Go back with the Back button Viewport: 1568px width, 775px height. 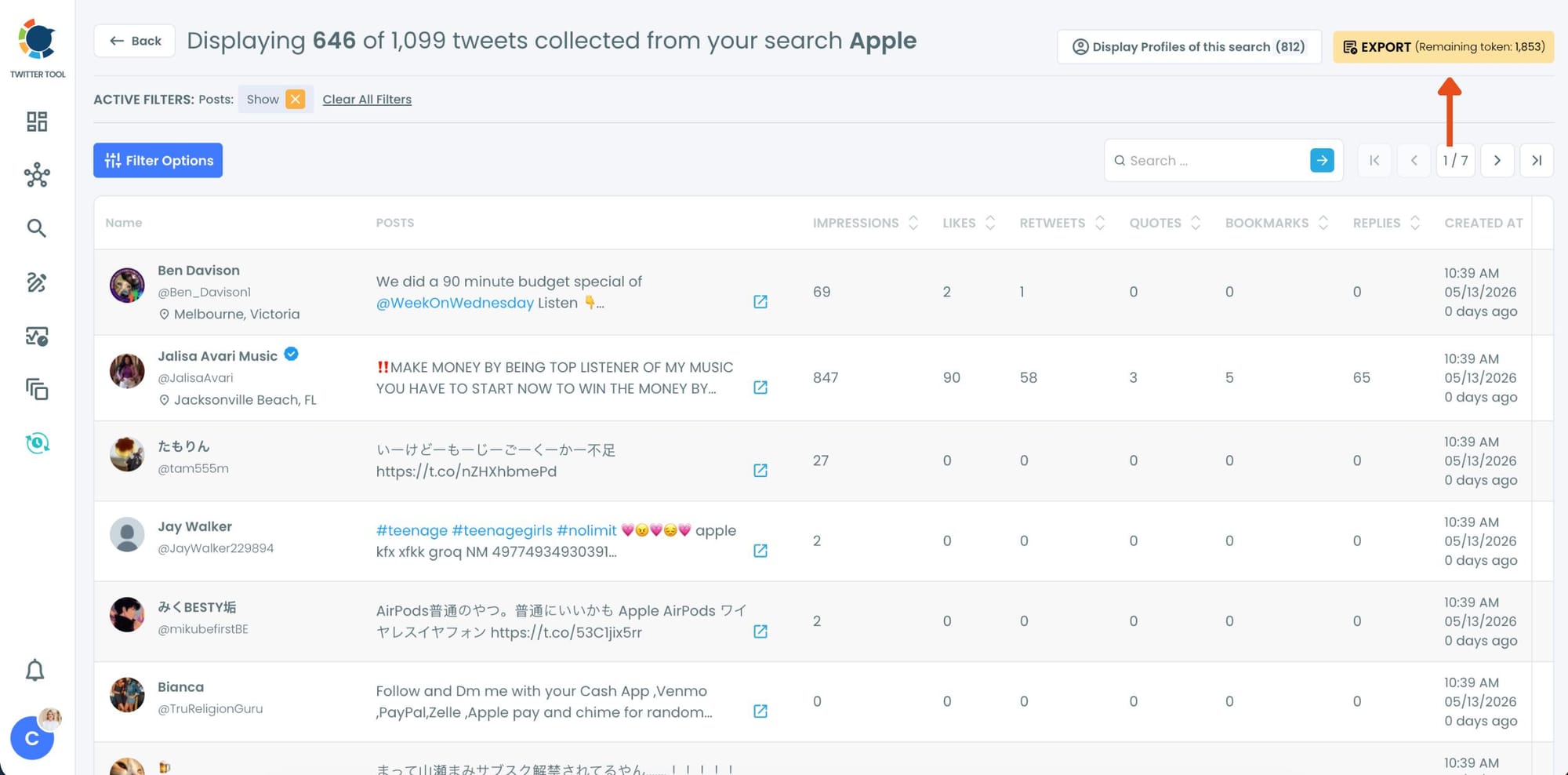[x=135, y=41]
